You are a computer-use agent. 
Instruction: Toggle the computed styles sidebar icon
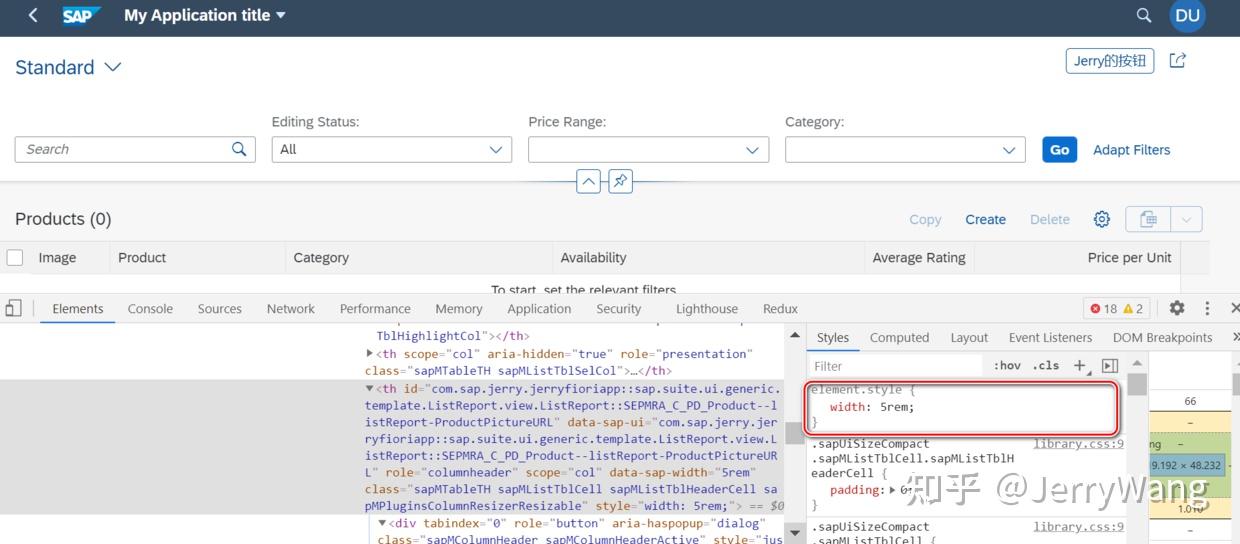[x=1110, y=366]
